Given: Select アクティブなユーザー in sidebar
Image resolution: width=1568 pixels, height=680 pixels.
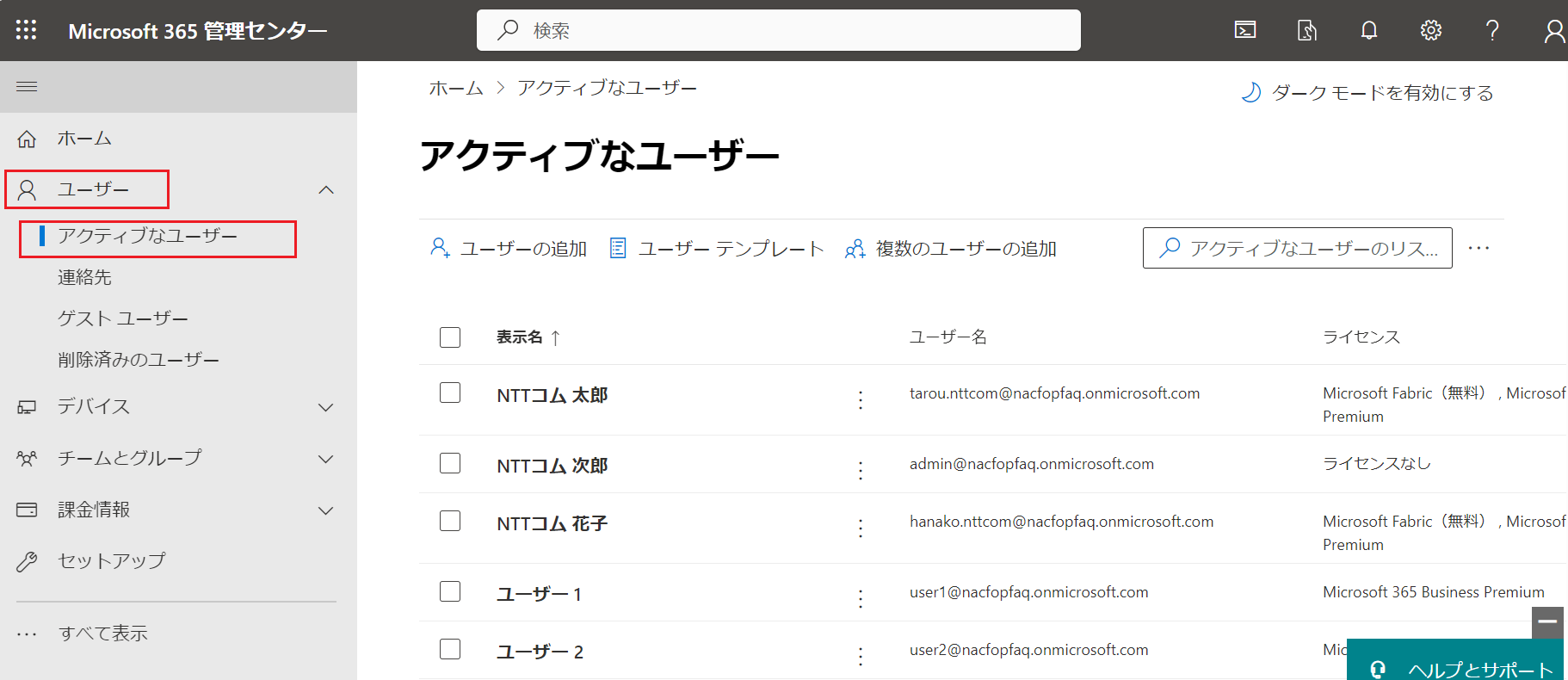Looking at the screenshot, I should 147,236.
